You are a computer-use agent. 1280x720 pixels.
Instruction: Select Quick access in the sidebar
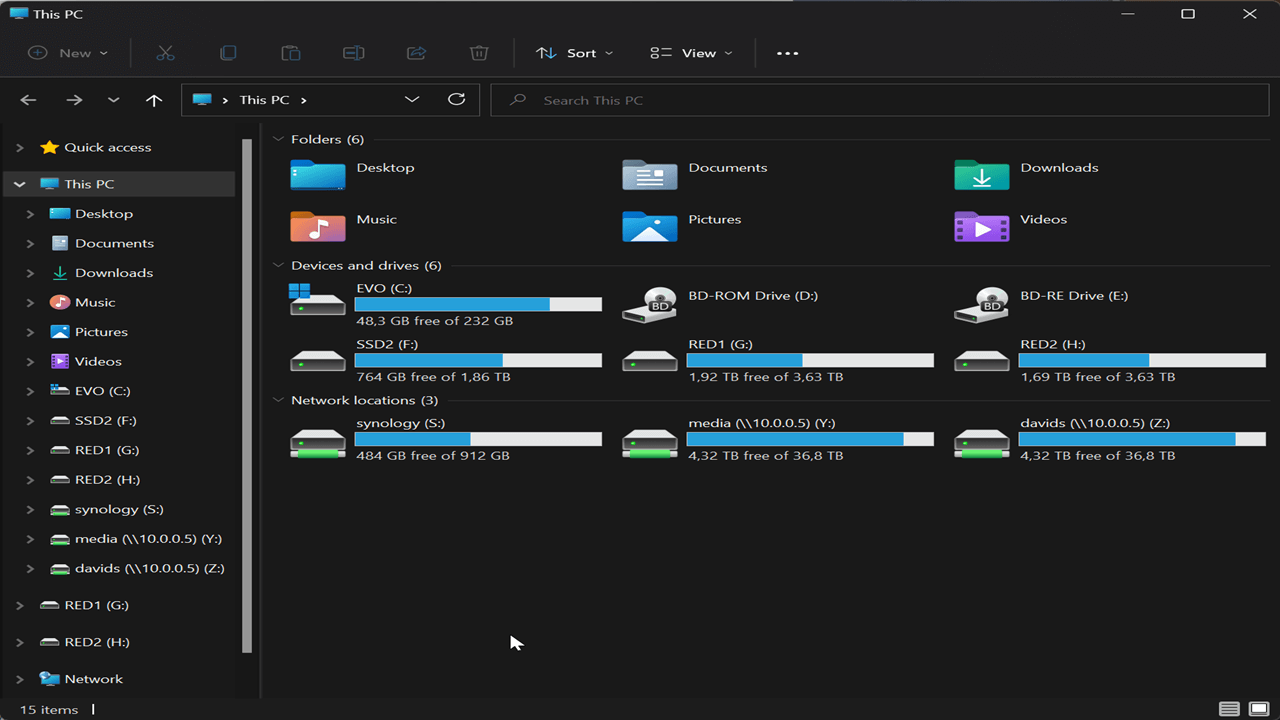click(103, 146)
